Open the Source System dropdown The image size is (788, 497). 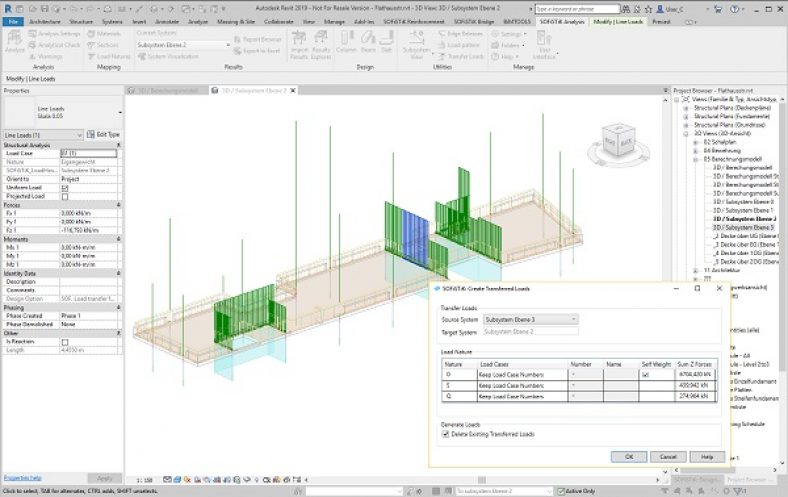point(530,319)
